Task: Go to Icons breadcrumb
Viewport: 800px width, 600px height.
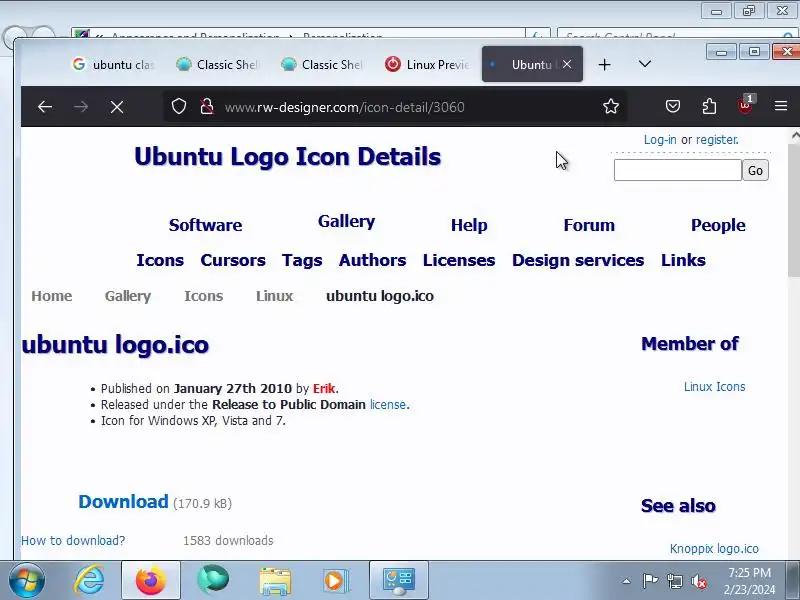Action: coord(204,296)
